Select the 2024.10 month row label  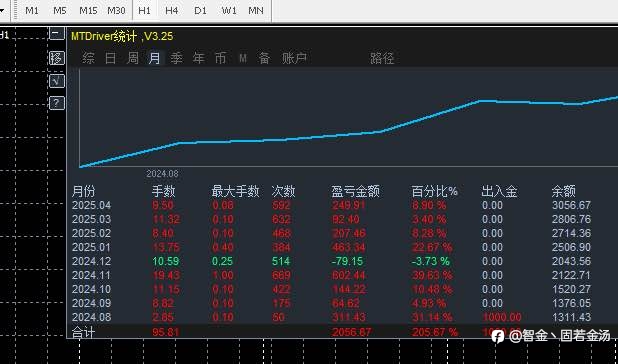pos(91,289)
